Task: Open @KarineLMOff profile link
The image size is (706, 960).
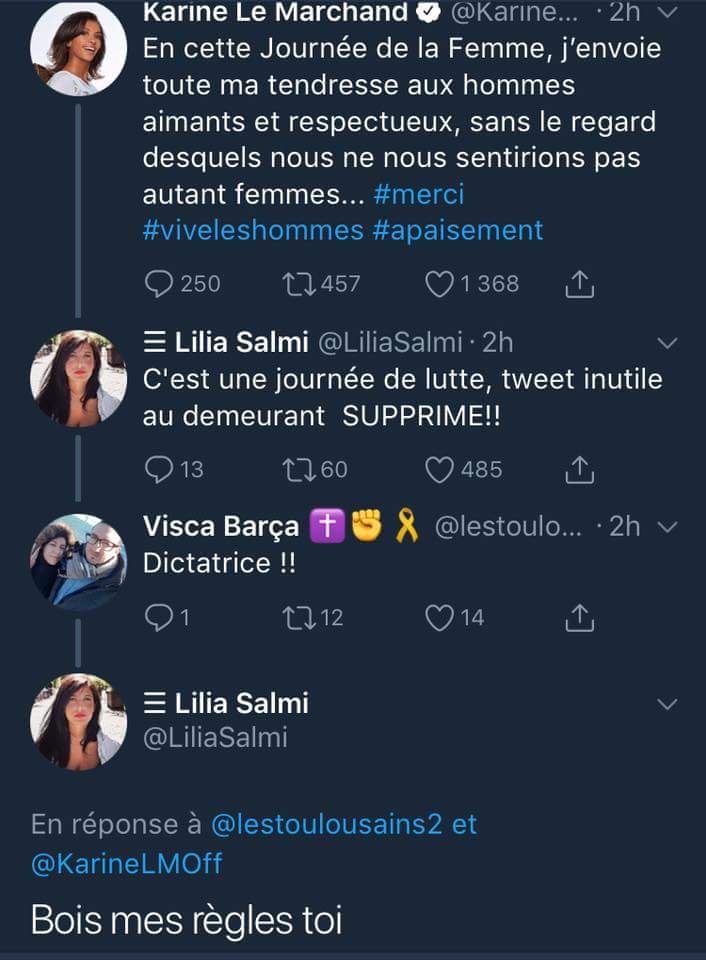Action: [126, 863]
